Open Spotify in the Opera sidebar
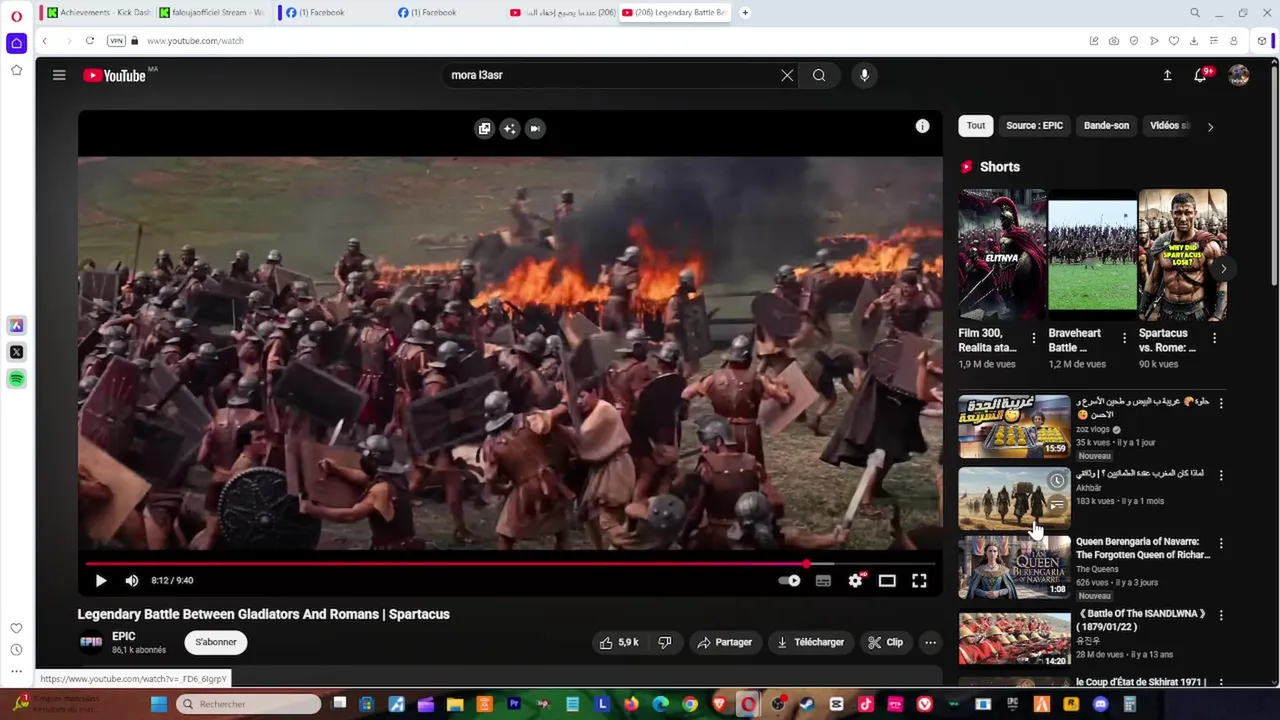The width and height of the screenshot is (1280, 720). pyautogui.click(x=16, y=379)
